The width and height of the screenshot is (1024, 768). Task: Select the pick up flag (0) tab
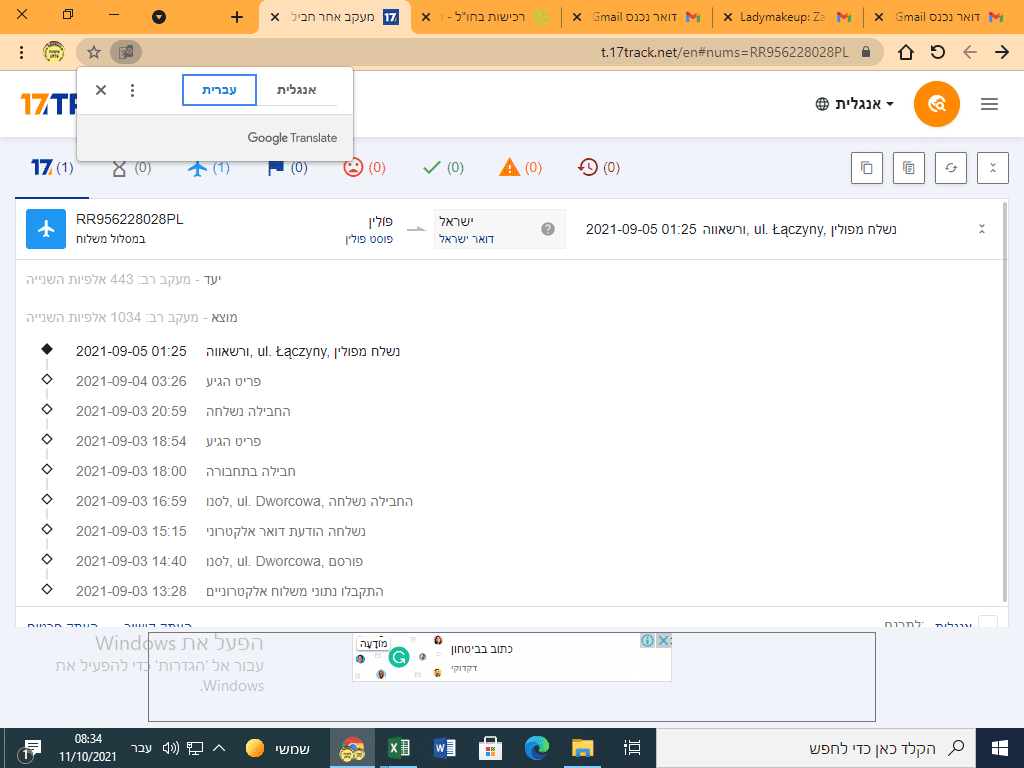pos(287,168)
